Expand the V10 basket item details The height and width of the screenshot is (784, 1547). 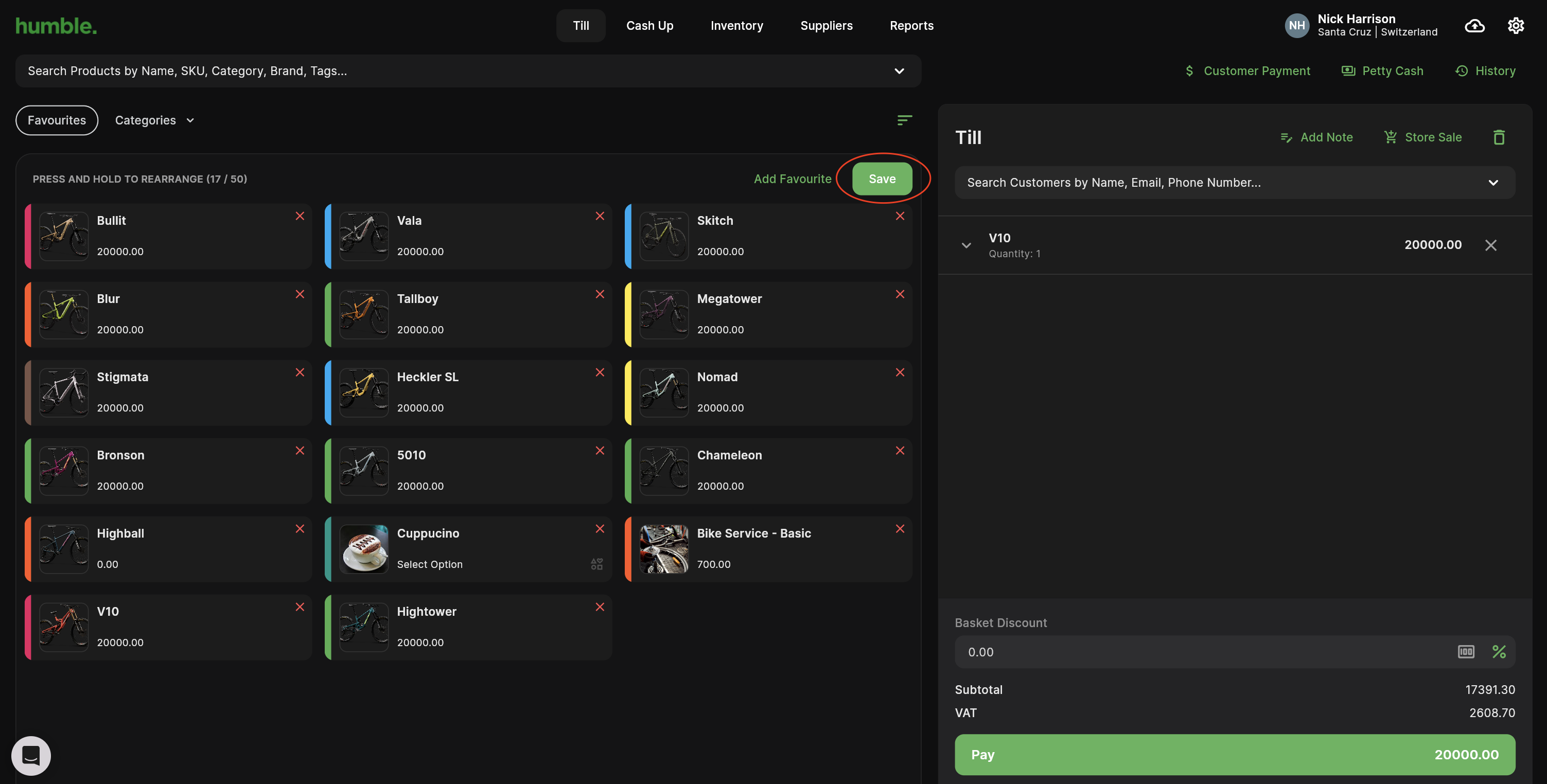[x=966, y=245]
